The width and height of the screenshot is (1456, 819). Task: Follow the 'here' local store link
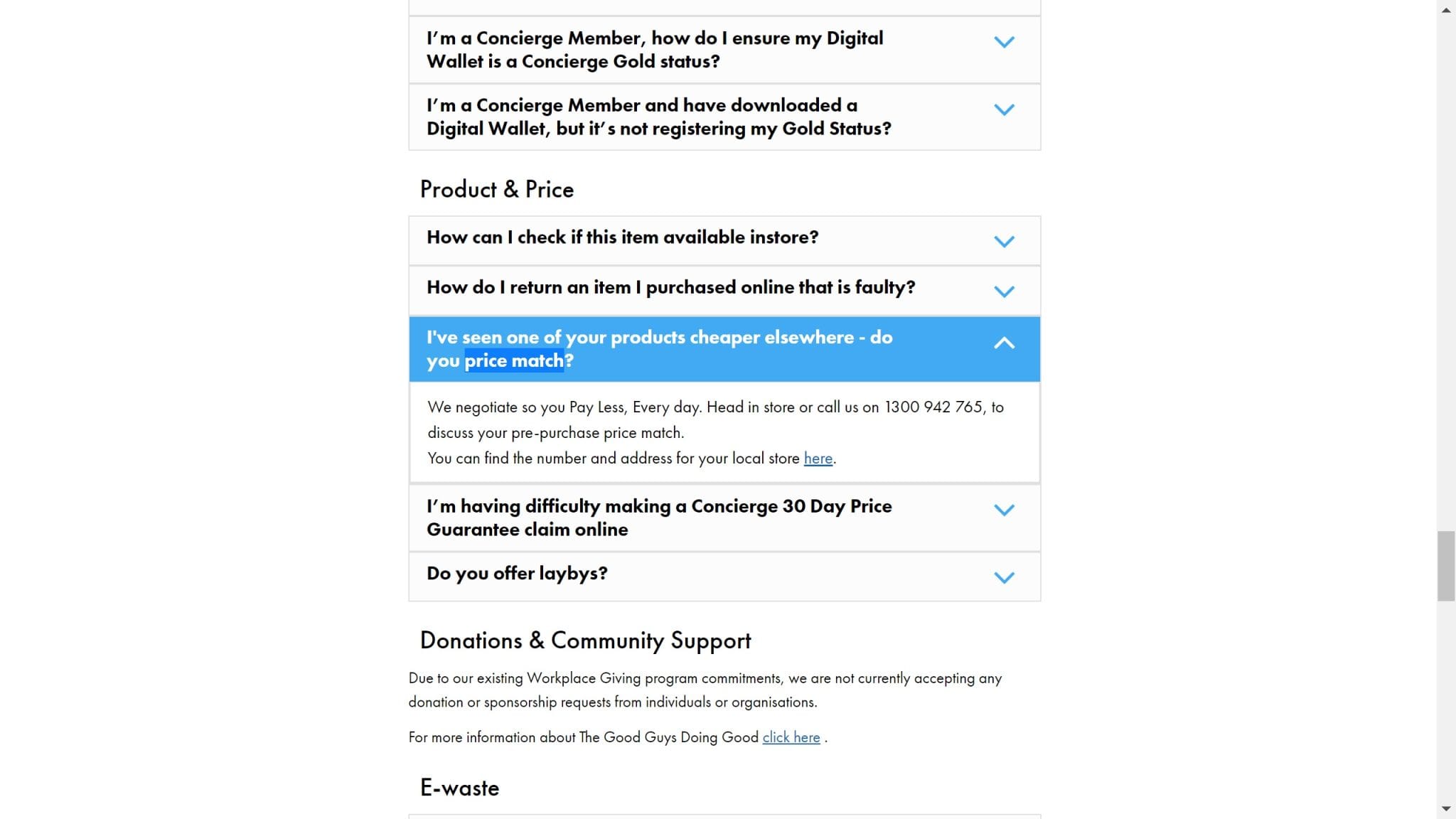[x=818, y=459]
